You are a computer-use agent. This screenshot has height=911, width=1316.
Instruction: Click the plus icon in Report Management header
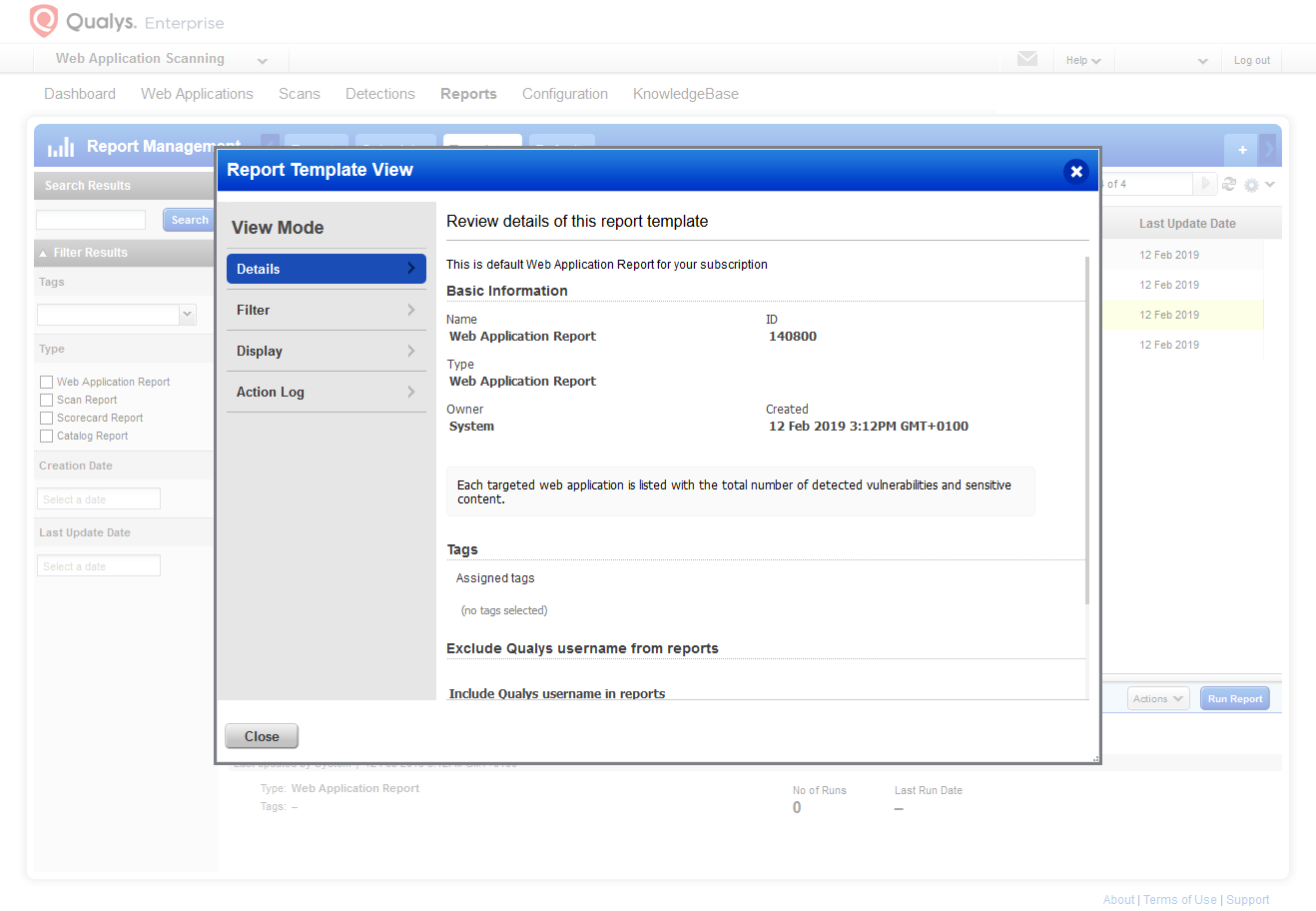pos(1242,150)
